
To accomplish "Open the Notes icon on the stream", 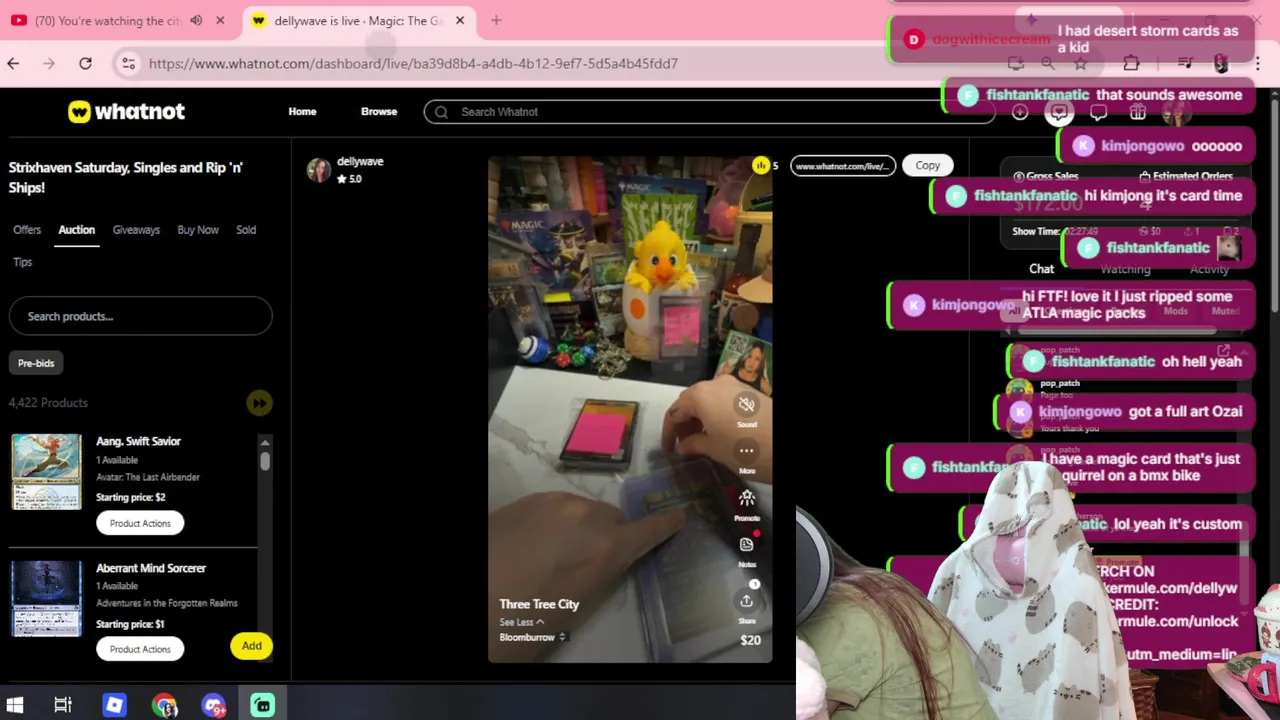I will coord(746,544).
